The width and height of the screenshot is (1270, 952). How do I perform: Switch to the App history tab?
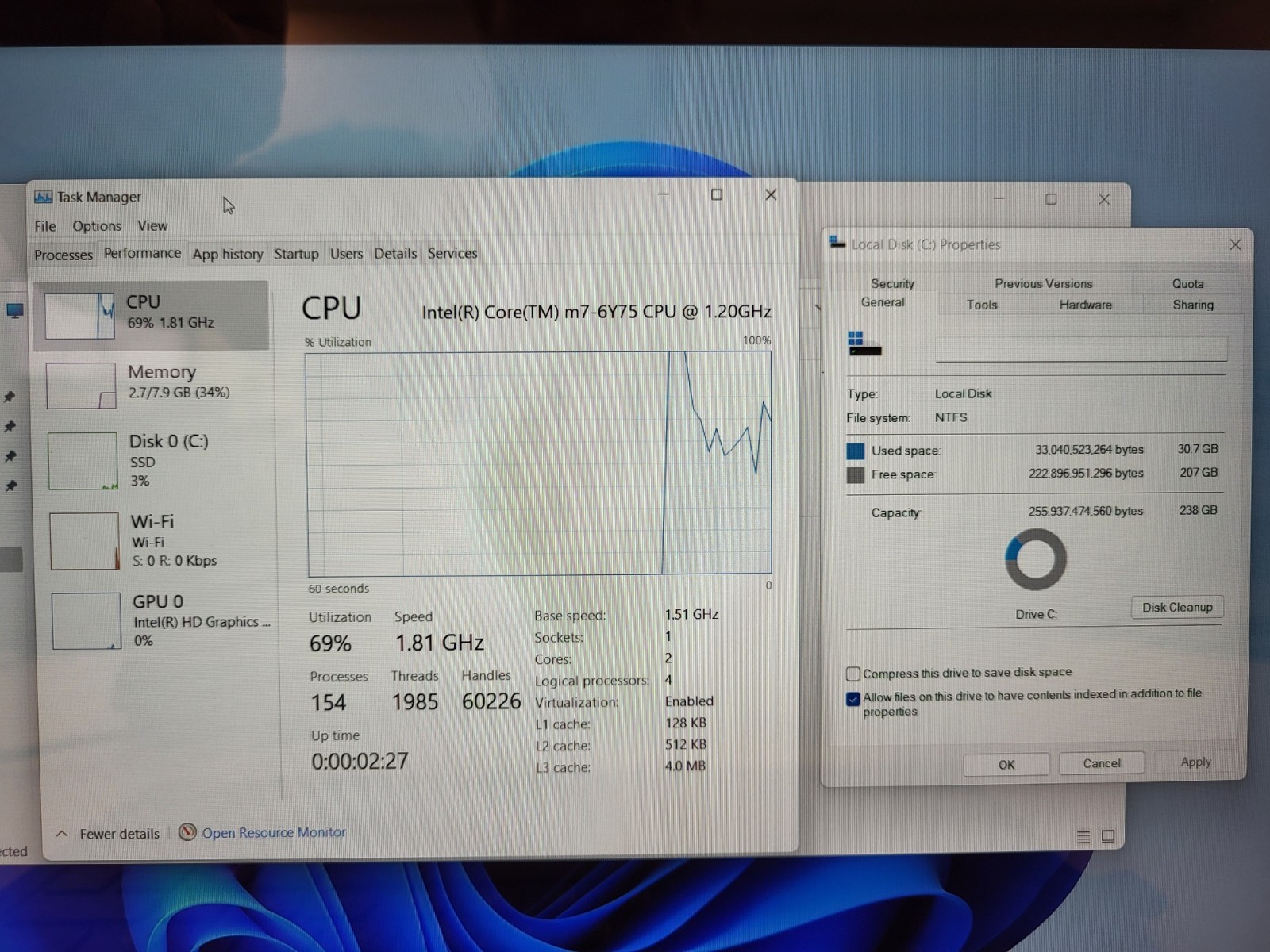click(228, 254)
